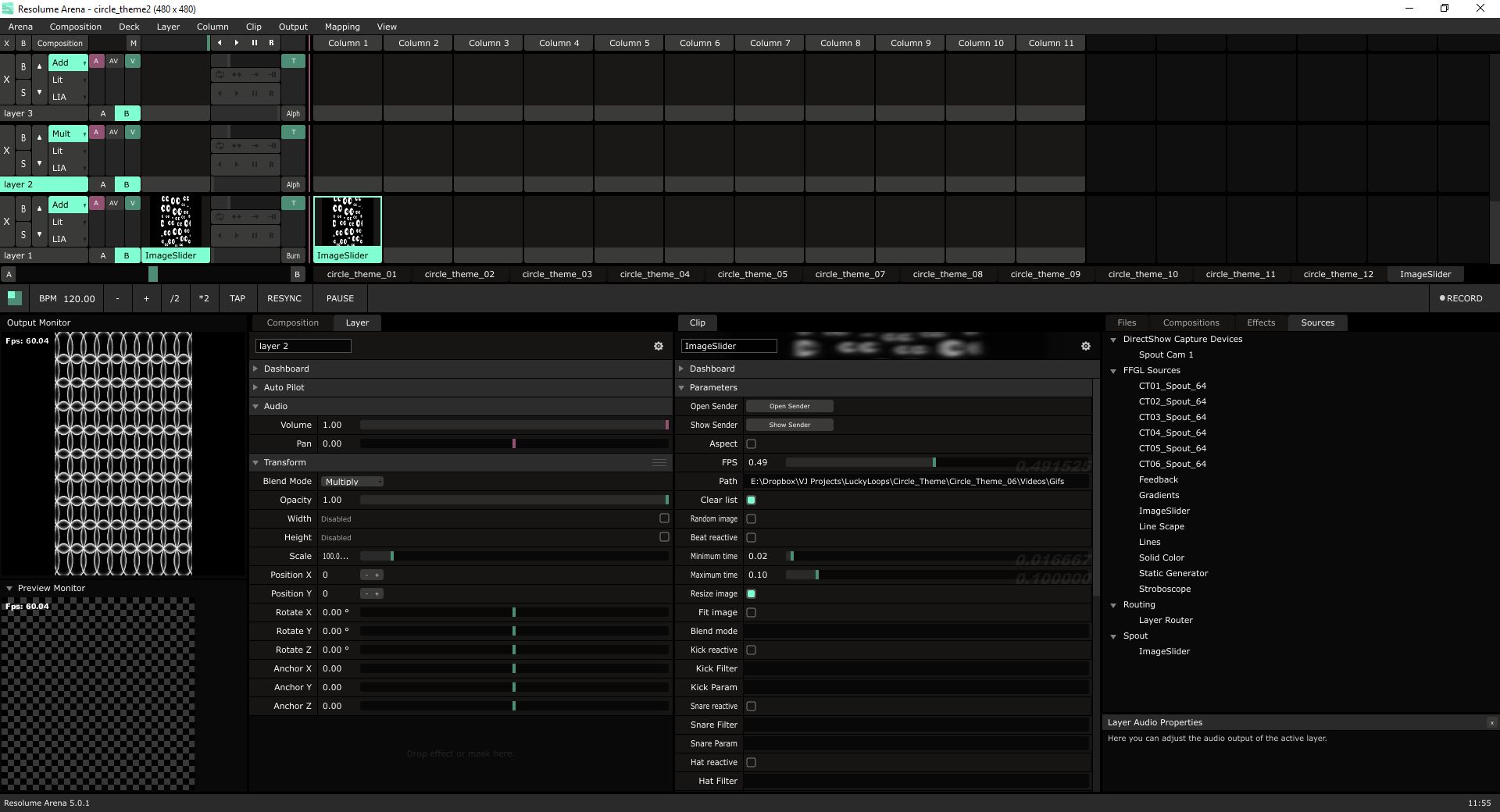This screenshot has width=1500, height=812.
Task: Switch to the Effects tab
Action: click(1260, 322)
